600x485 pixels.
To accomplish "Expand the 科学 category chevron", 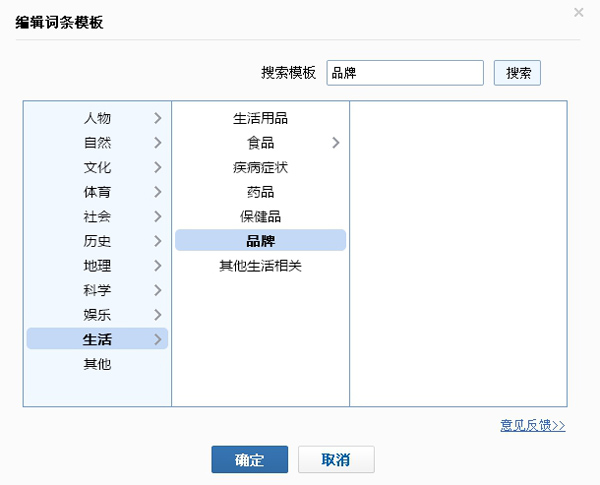I will [157, 290].
